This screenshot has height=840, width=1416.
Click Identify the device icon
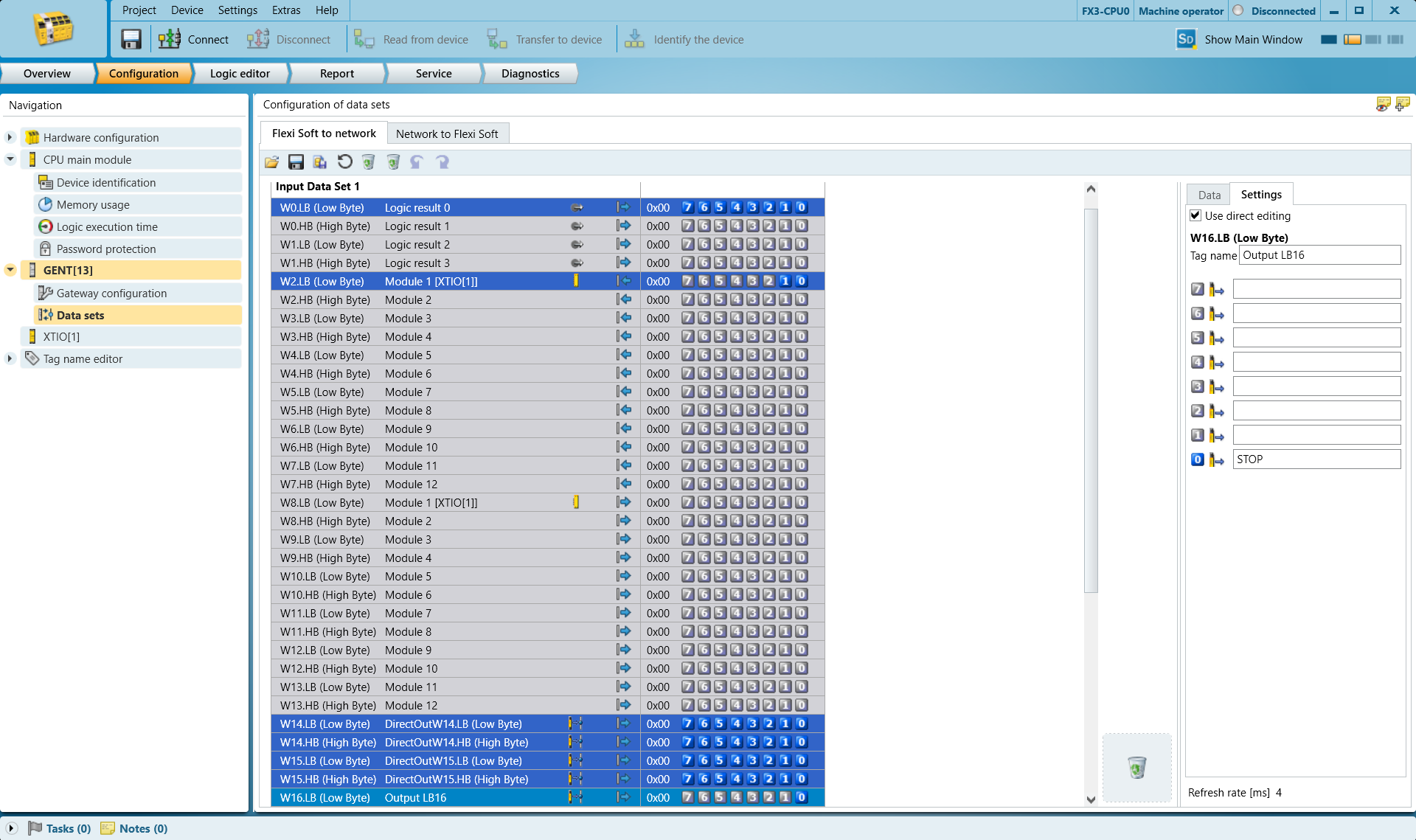tap(634, 39)
